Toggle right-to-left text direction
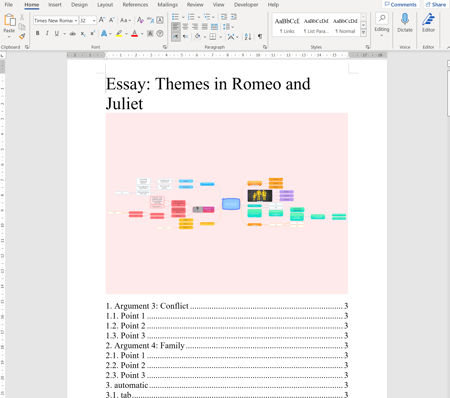This screenshot has height=398, width=450. click(x=185, y=36)
